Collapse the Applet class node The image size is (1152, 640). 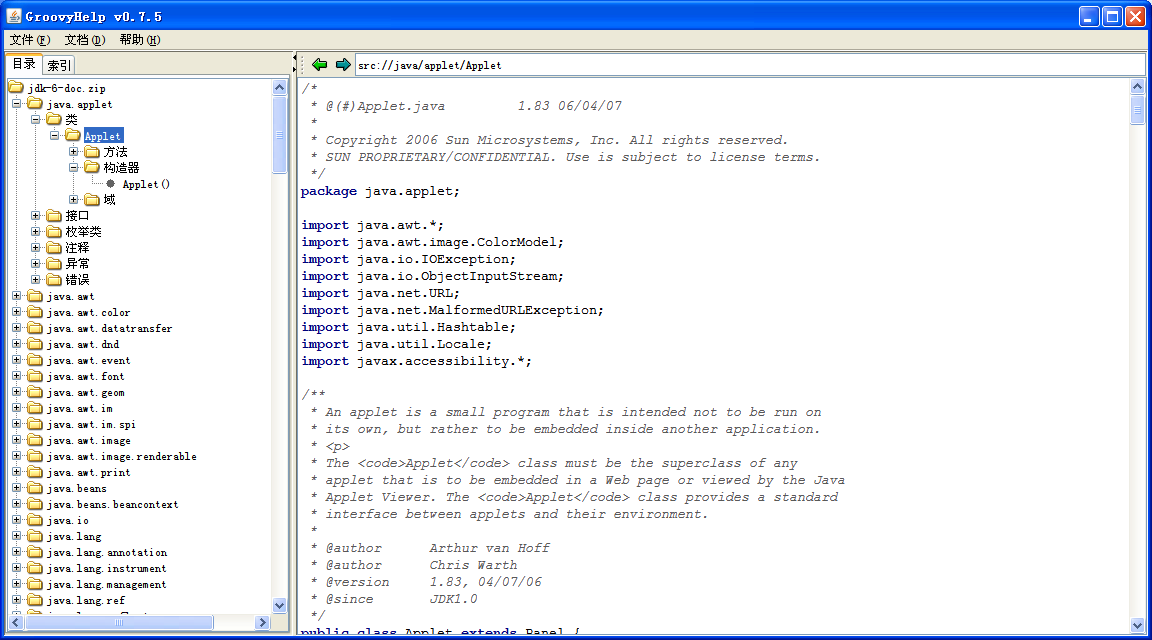click(x=54, y=135)
